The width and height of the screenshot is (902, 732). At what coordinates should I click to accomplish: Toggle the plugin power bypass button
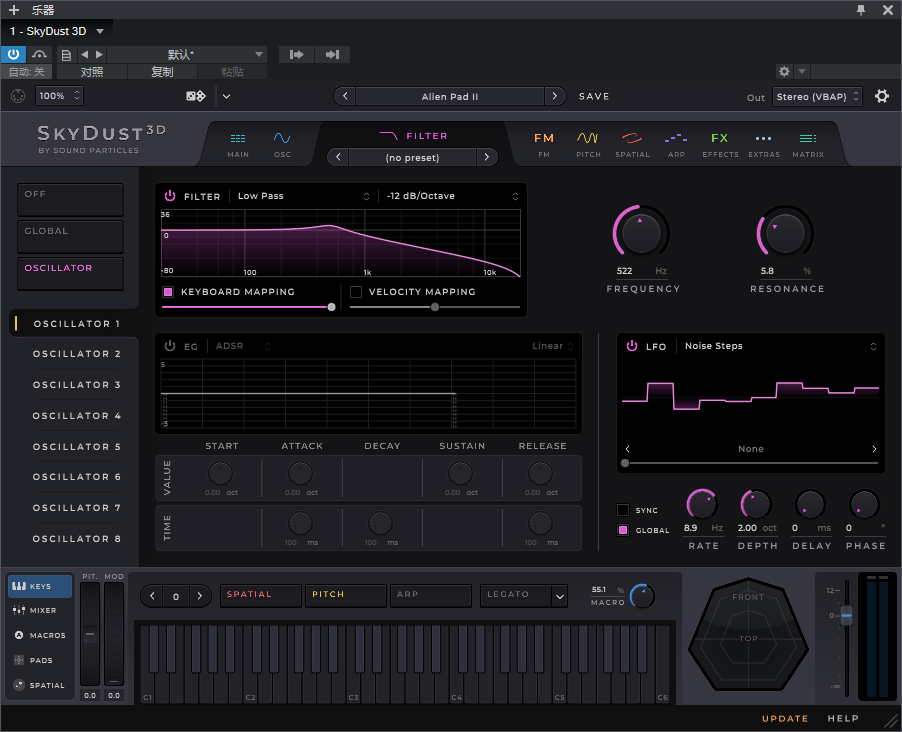[x=13, y=55]
